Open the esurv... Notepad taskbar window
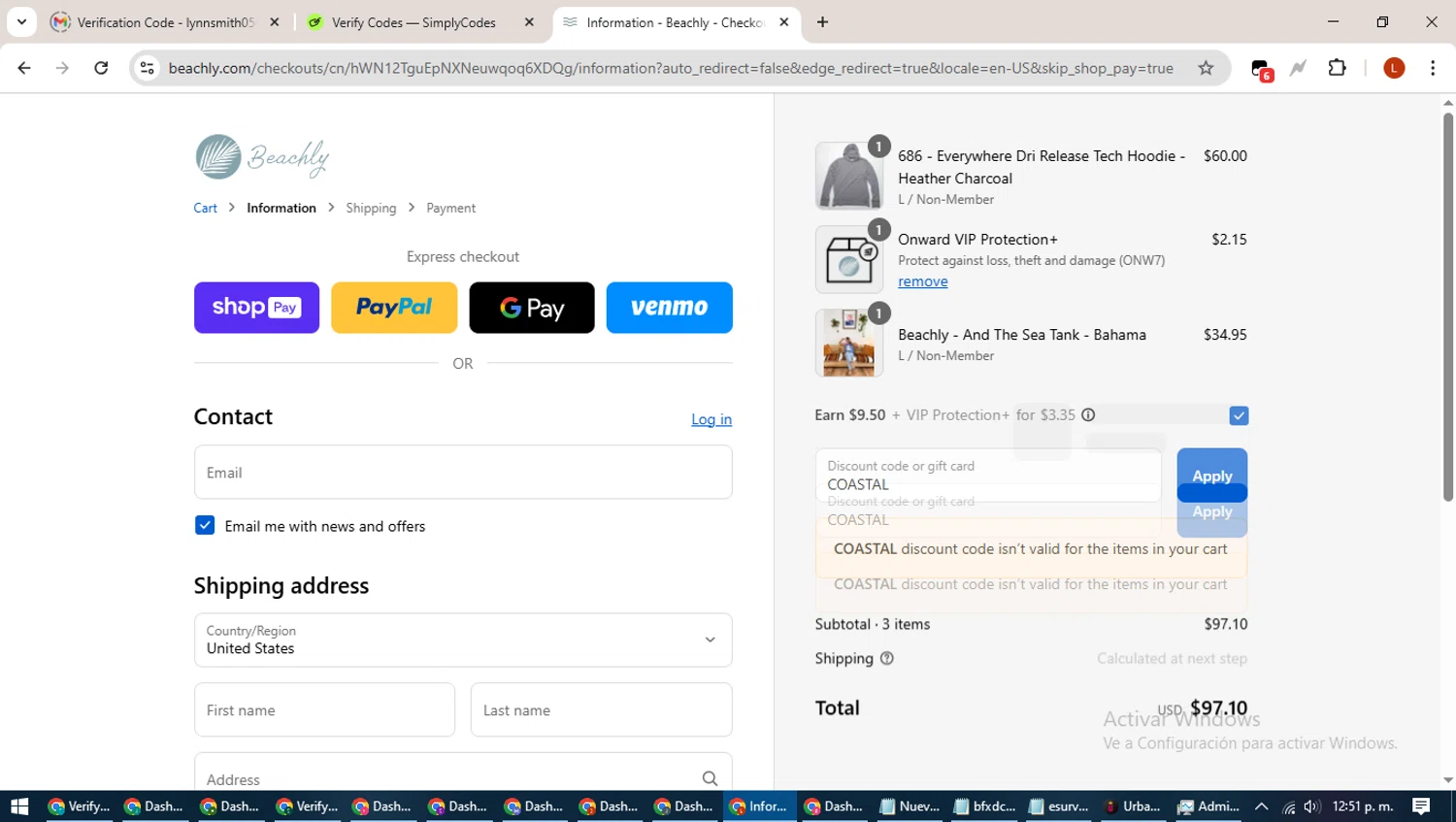Viewport: 1456px width, 822px height. [x=1057, y=806]
